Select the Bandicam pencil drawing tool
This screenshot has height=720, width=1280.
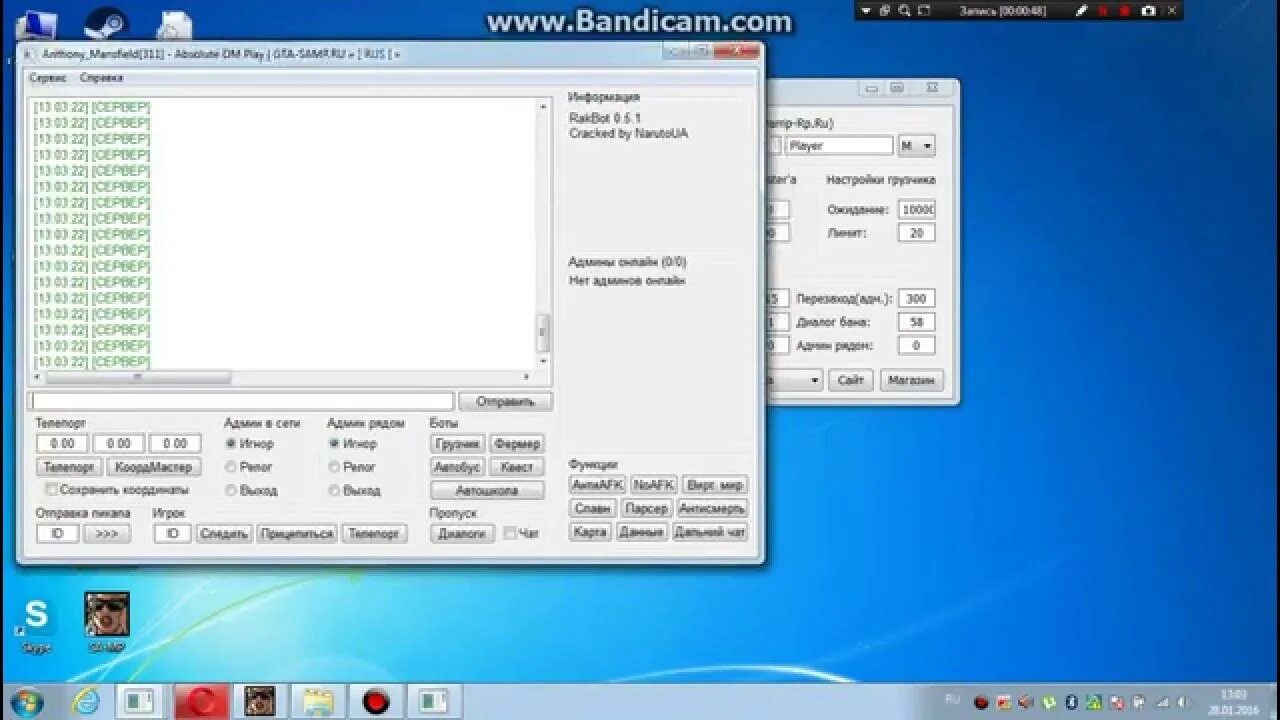(1082, 11)
